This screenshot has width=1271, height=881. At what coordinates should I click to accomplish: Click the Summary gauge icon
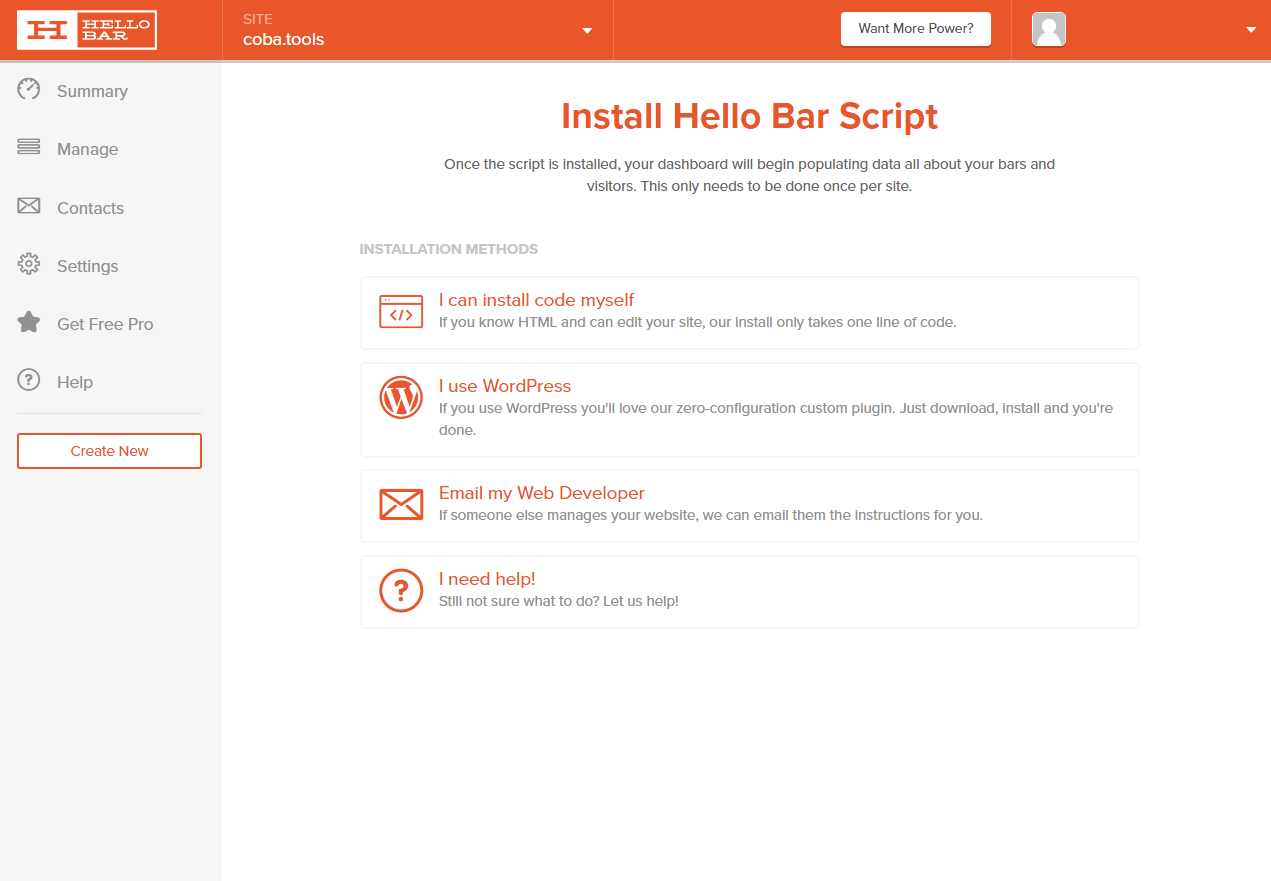pos(29,90)
